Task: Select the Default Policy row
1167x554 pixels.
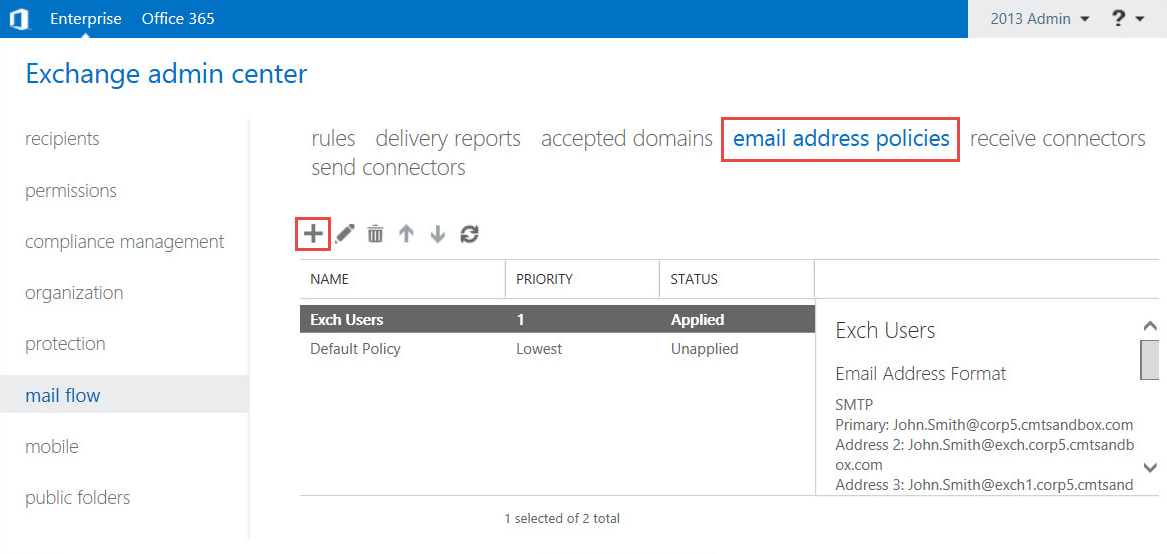Action: pos(355,349)
